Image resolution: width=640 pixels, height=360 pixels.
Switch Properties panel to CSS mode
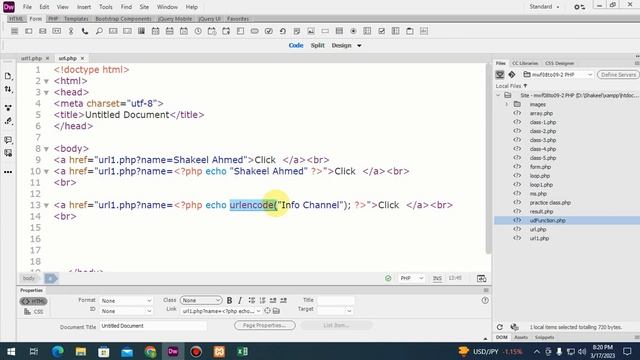click(33, 311)
